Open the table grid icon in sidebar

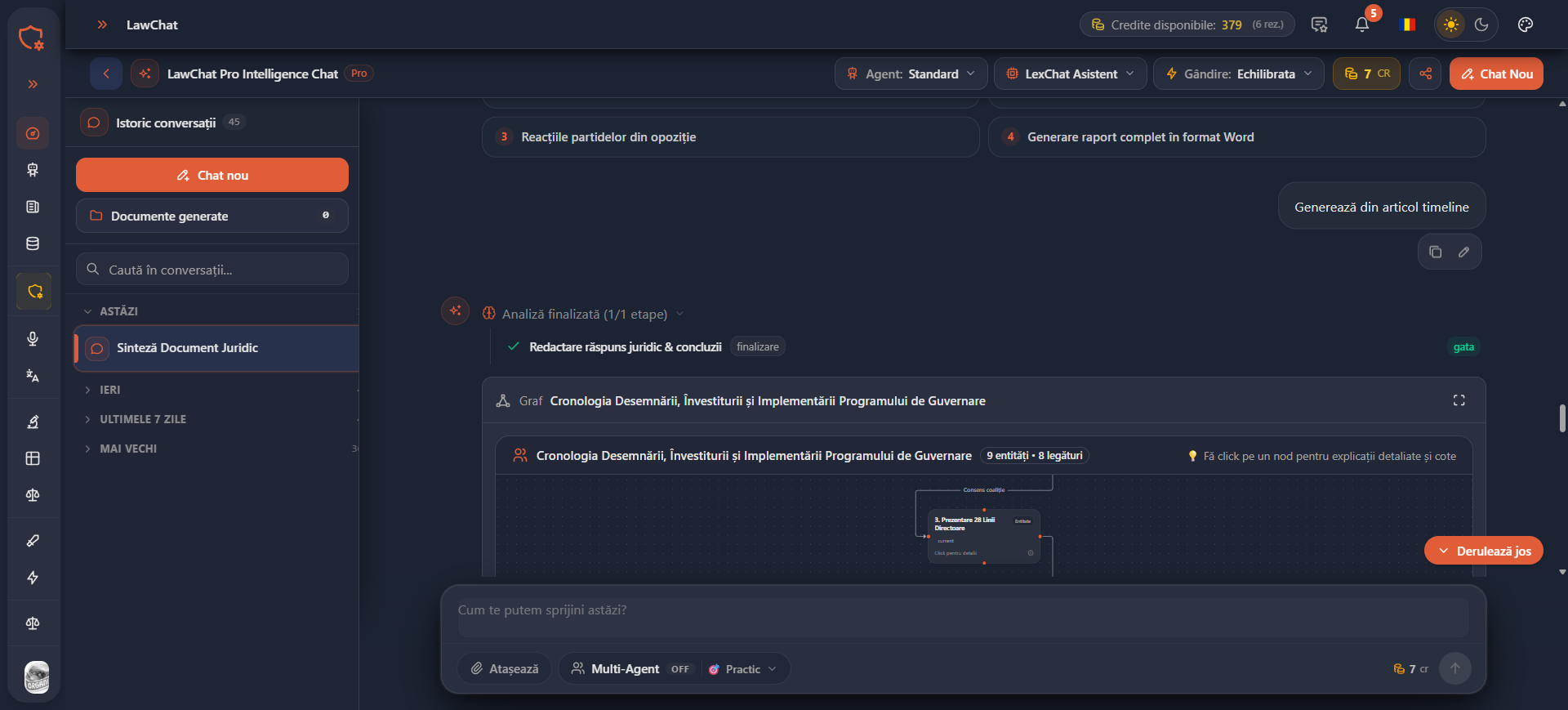point(33,458)
